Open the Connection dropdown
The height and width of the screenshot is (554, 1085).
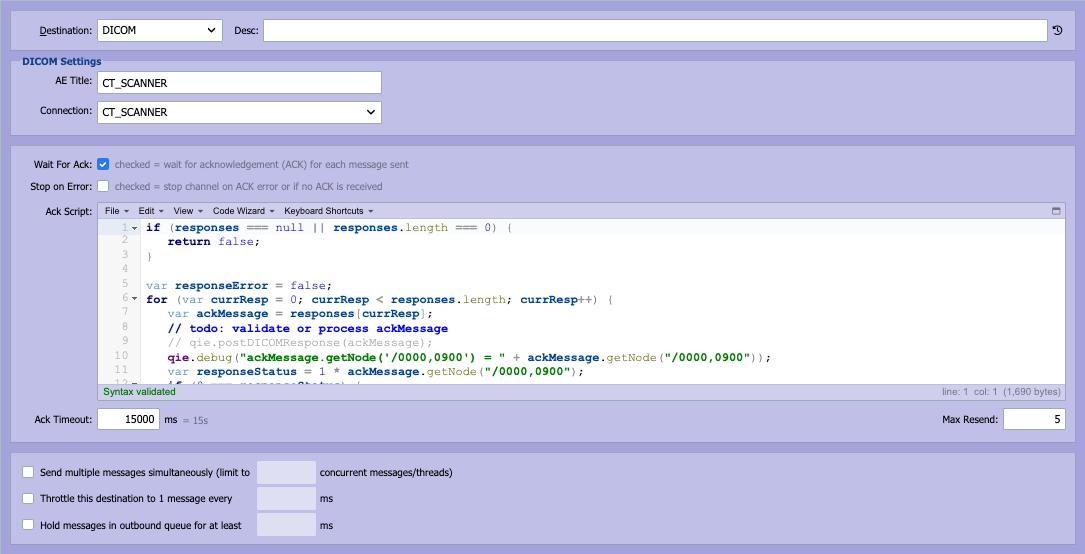239,112
